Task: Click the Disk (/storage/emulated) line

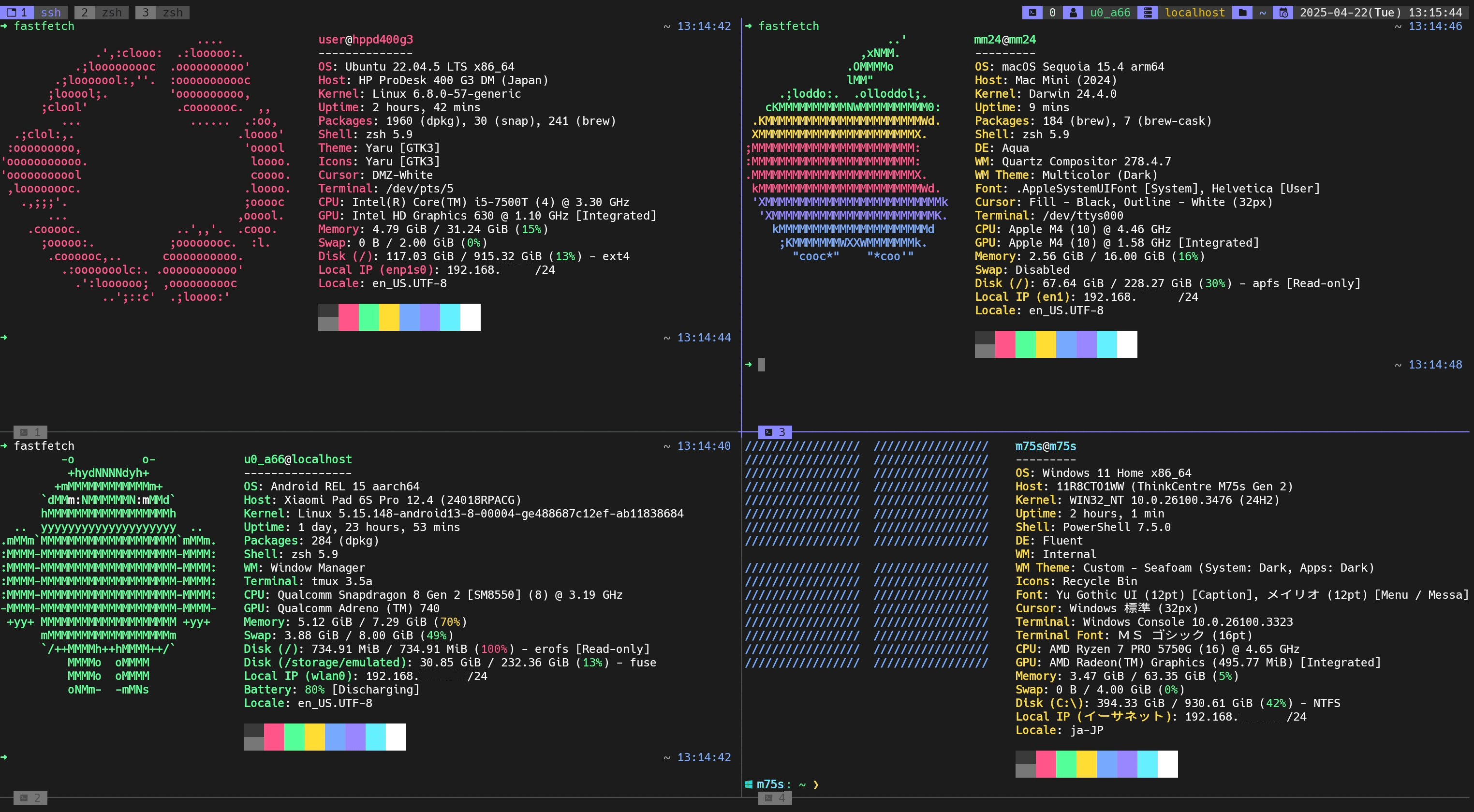Action: tap(450, 663)
